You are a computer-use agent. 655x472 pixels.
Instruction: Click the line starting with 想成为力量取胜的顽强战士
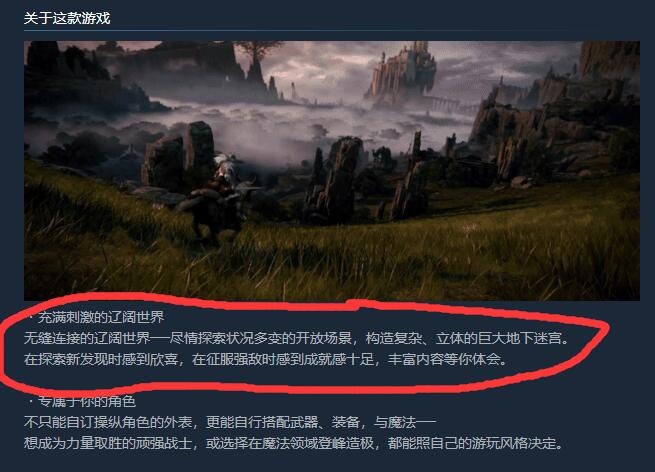[295, 443]
